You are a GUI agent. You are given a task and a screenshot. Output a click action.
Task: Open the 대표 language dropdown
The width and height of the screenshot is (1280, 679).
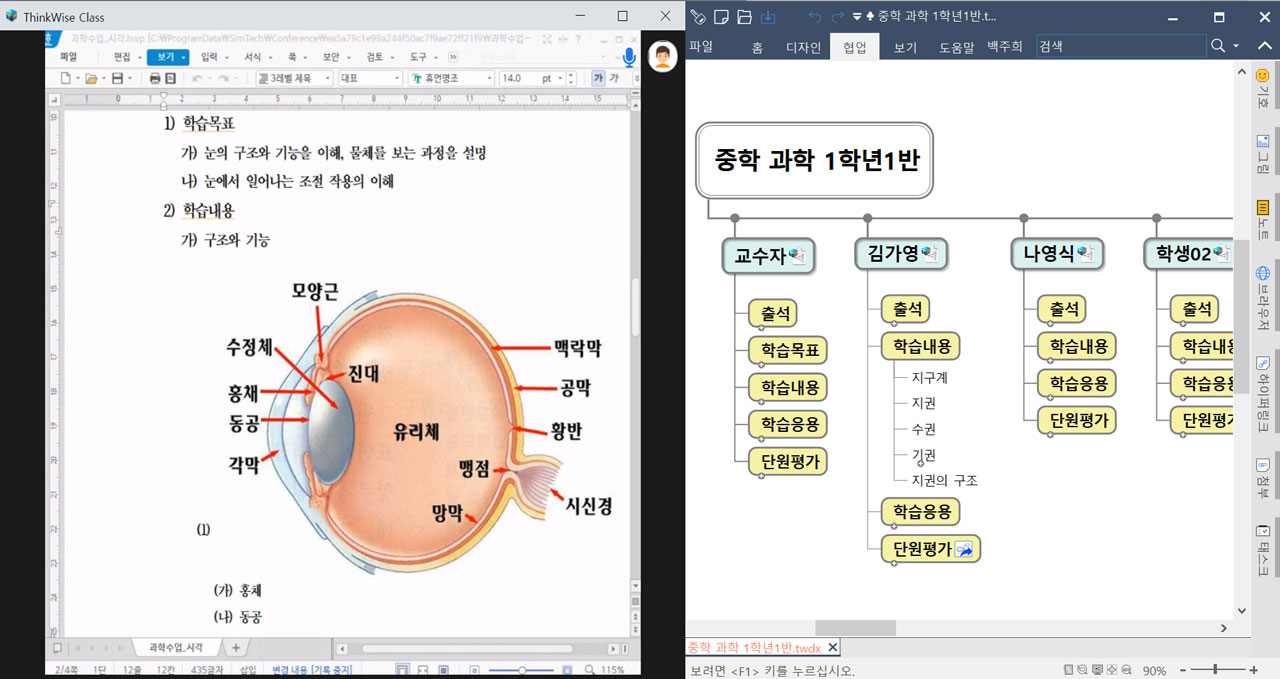370,78
